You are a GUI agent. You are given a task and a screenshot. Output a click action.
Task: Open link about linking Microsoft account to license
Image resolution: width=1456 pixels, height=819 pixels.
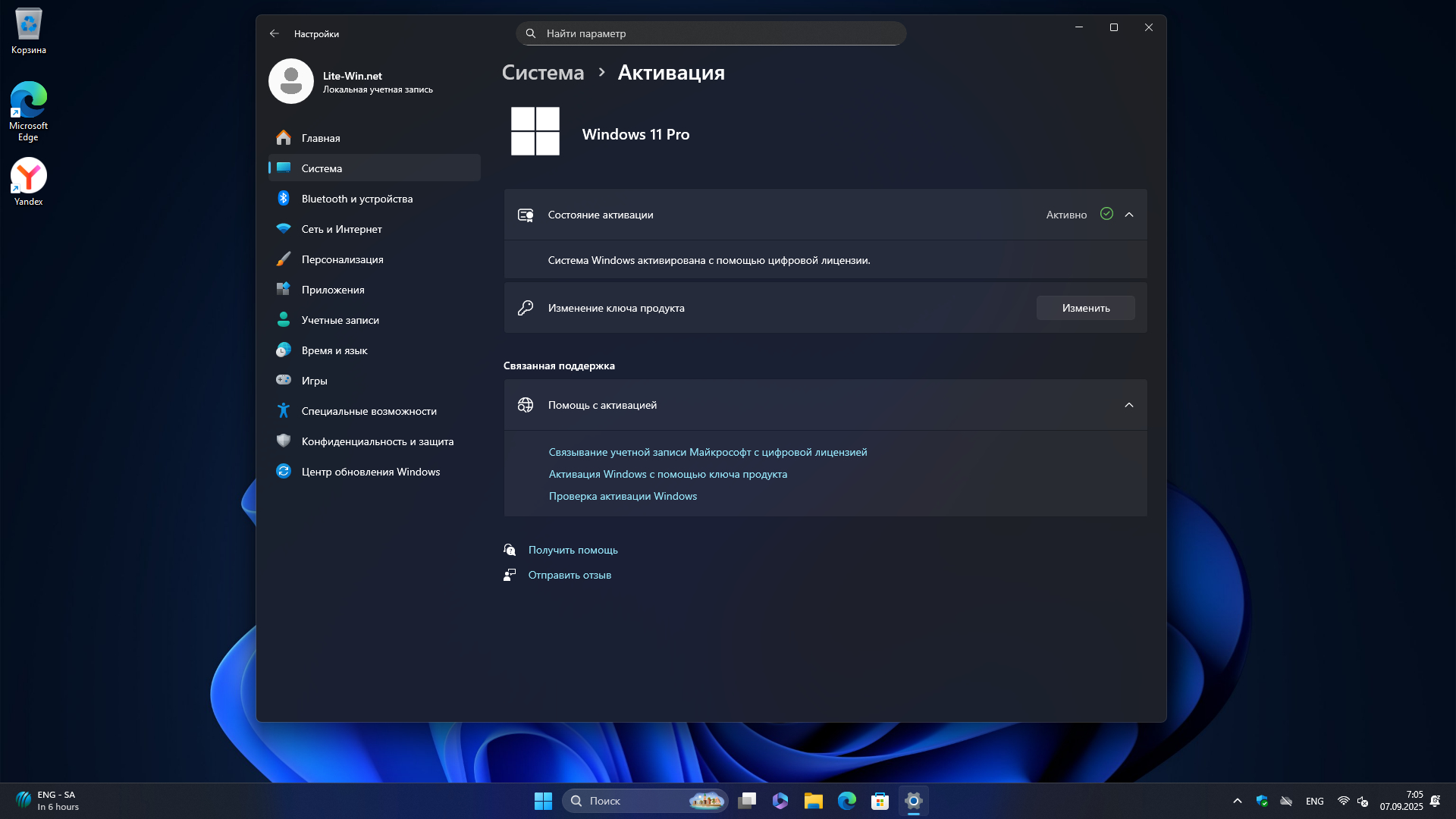(708, 452)
